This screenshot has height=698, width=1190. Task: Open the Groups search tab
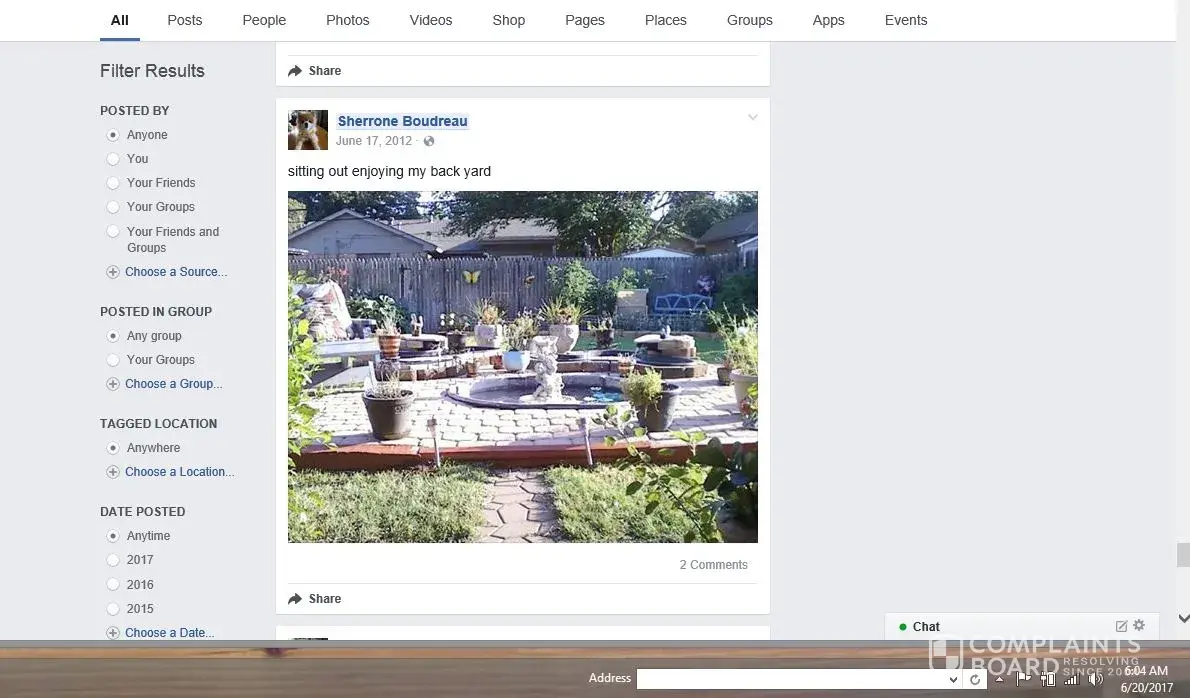click(749, 20)
